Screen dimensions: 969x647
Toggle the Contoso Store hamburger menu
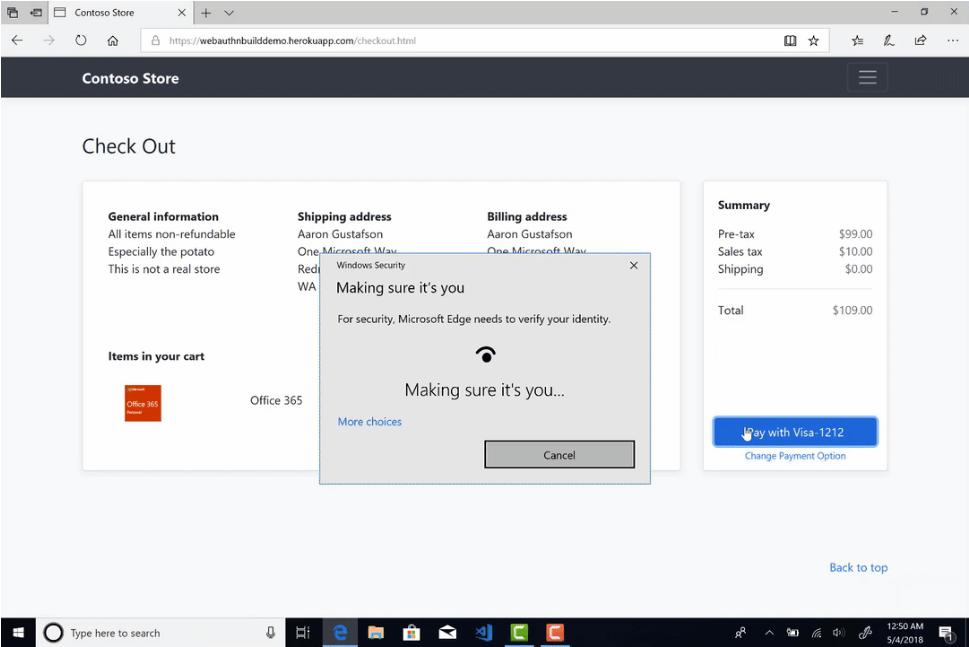pos(867,78)
